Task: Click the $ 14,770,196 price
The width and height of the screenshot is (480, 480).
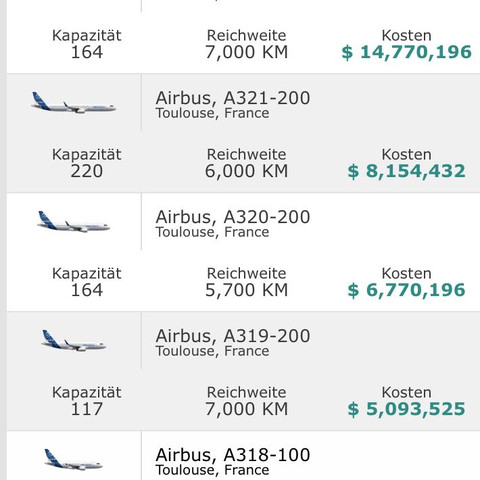Action: 406,52
